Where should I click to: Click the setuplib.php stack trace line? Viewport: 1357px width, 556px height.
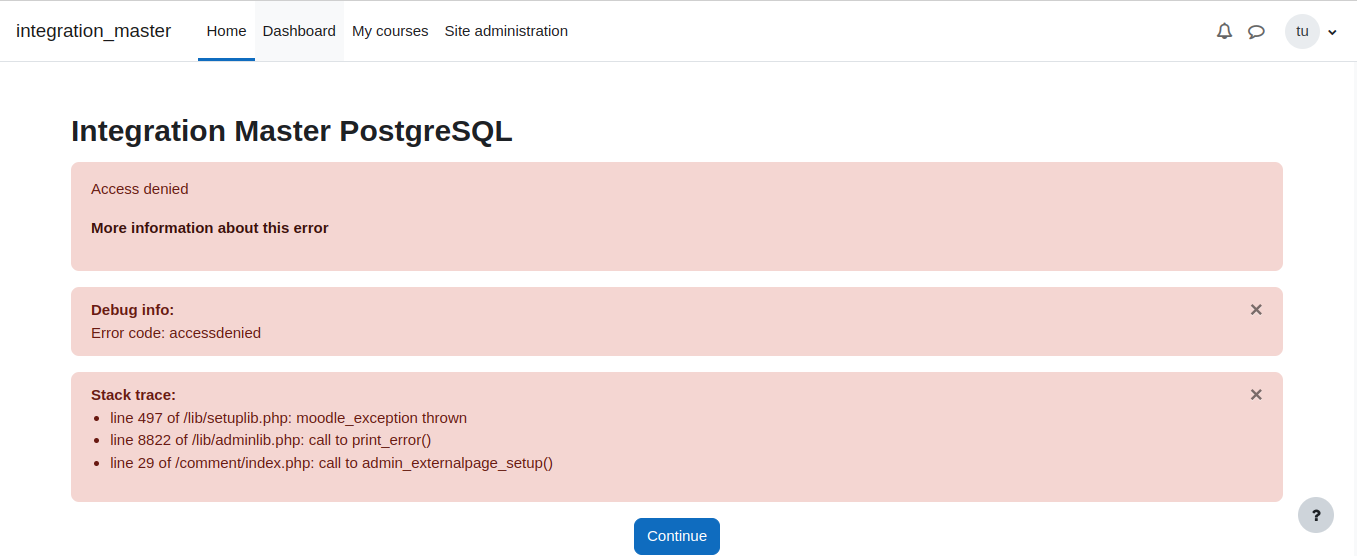click(x=288, y=418)
